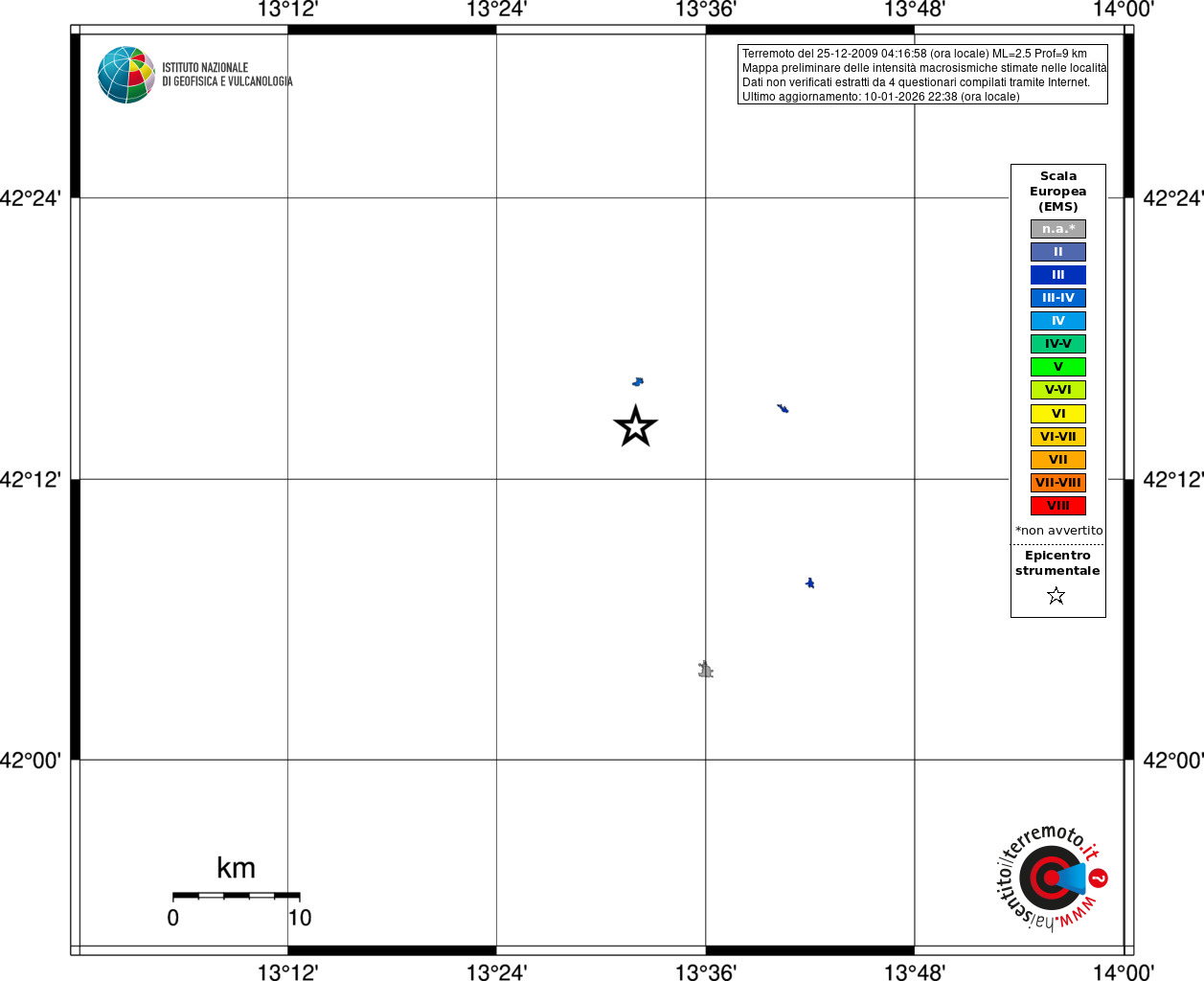Click the bottom 14°00' longitude label
This screenshot has width=1204, height=981.
(1124, 972)
